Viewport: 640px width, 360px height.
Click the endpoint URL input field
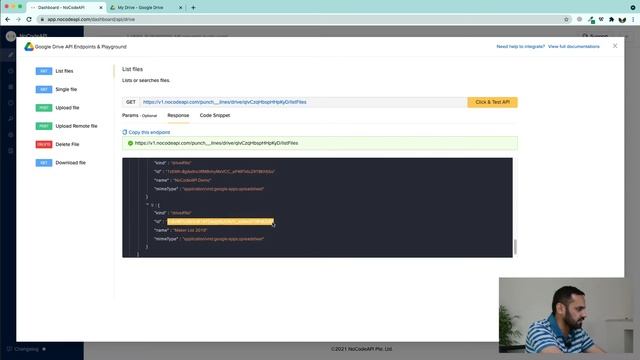(303, 102)
